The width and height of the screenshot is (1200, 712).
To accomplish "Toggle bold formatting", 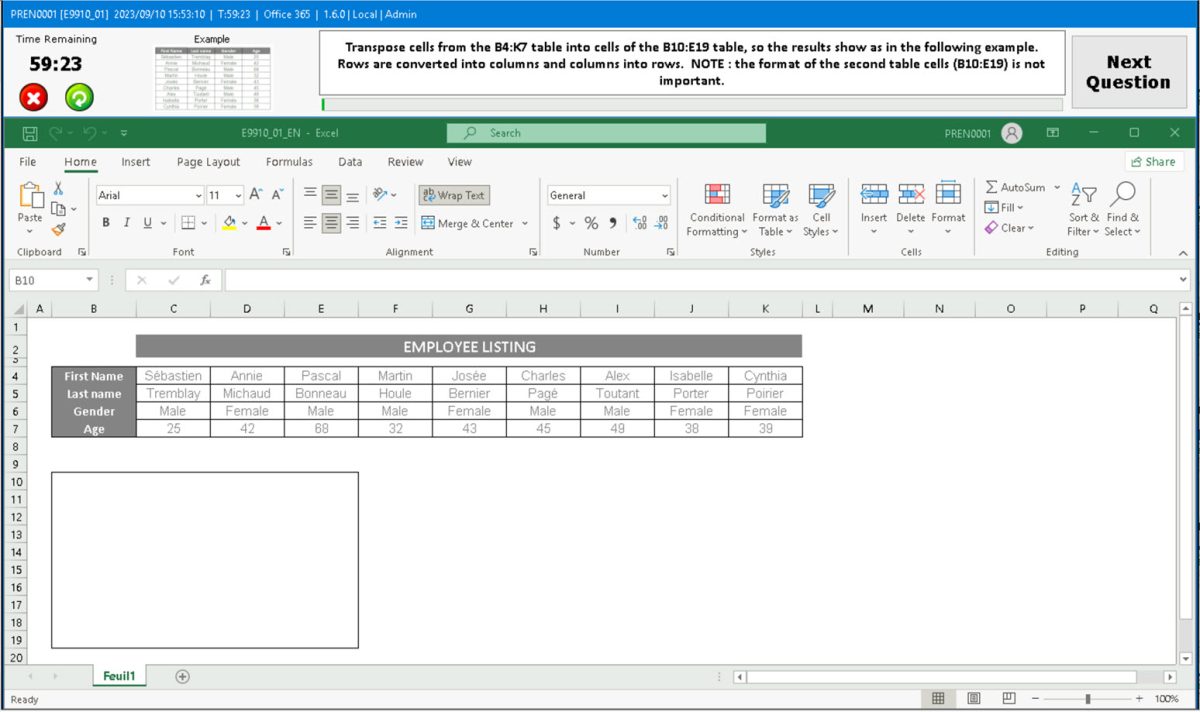I will (106, 222).
